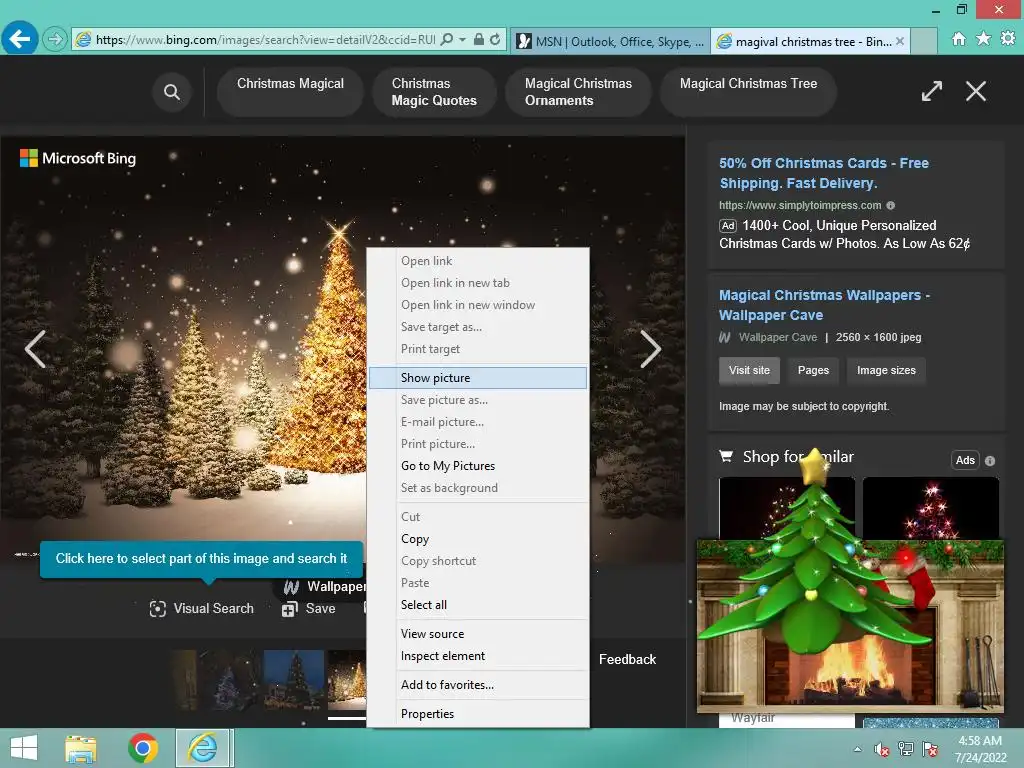The width and height of the screenshot is (1024, 768).
Task: Select Show picture menu item
Action: (478, 378)
